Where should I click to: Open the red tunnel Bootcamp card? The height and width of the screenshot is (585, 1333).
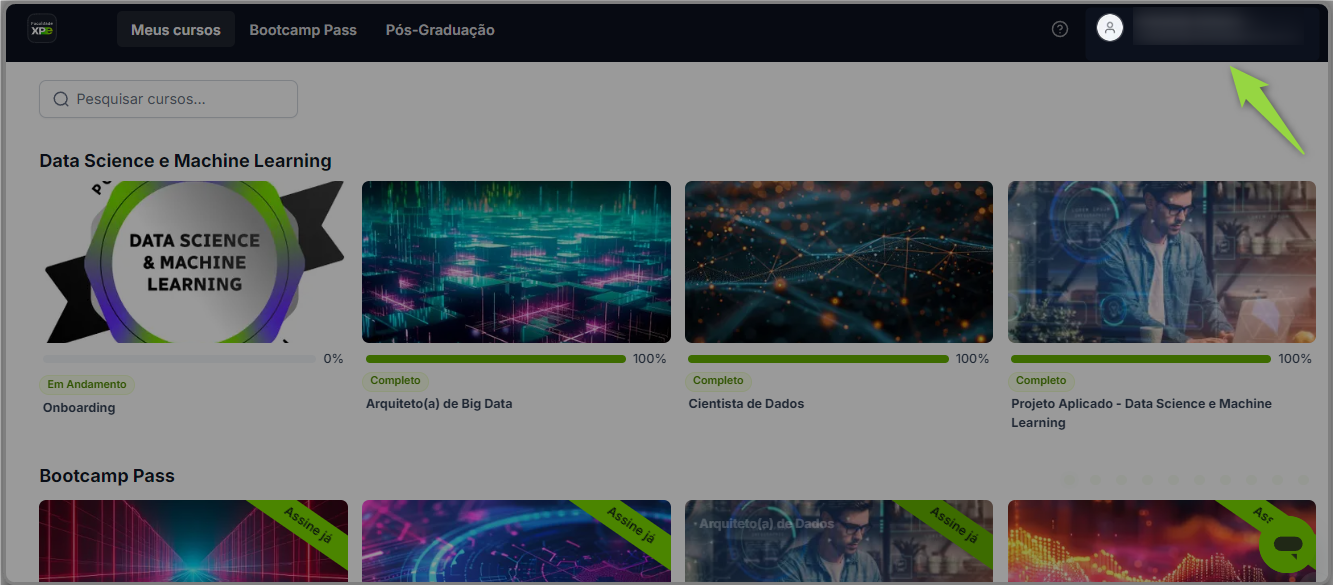(x=193, y=541)
